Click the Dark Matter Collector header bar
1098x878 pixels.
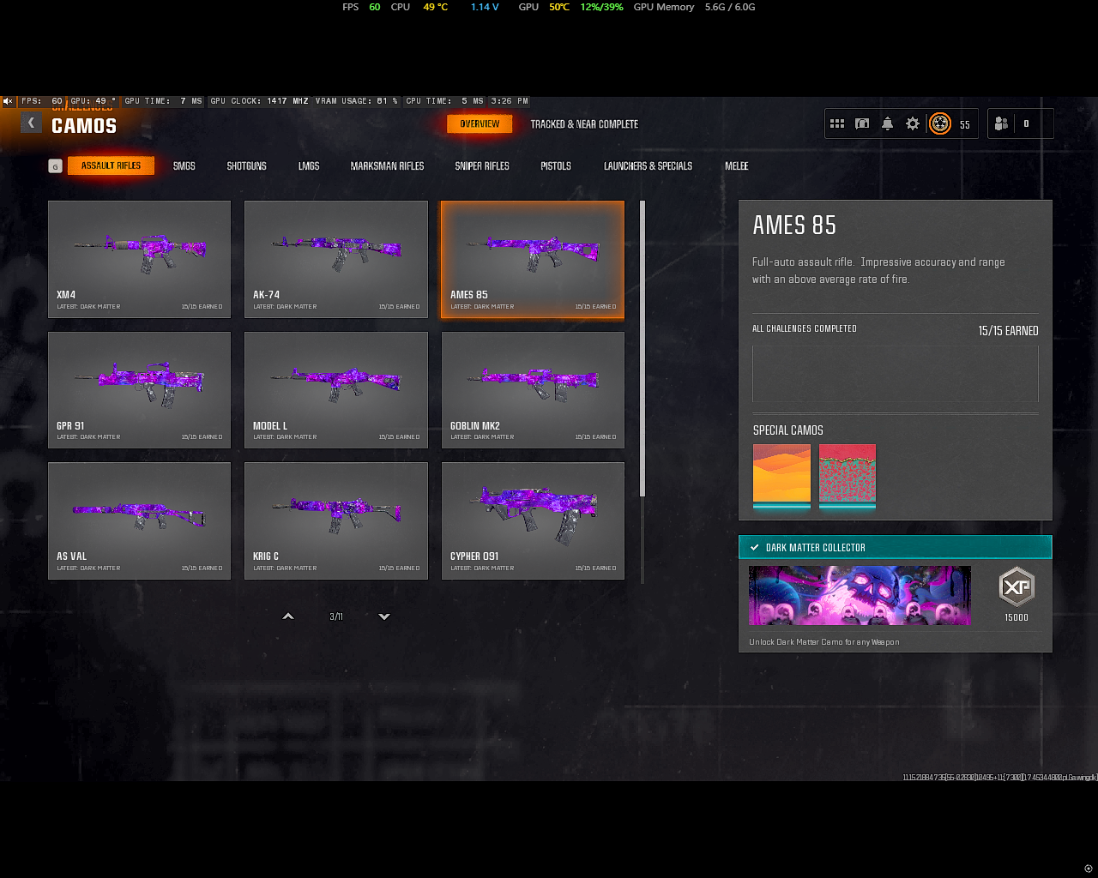tap(895, 547)
